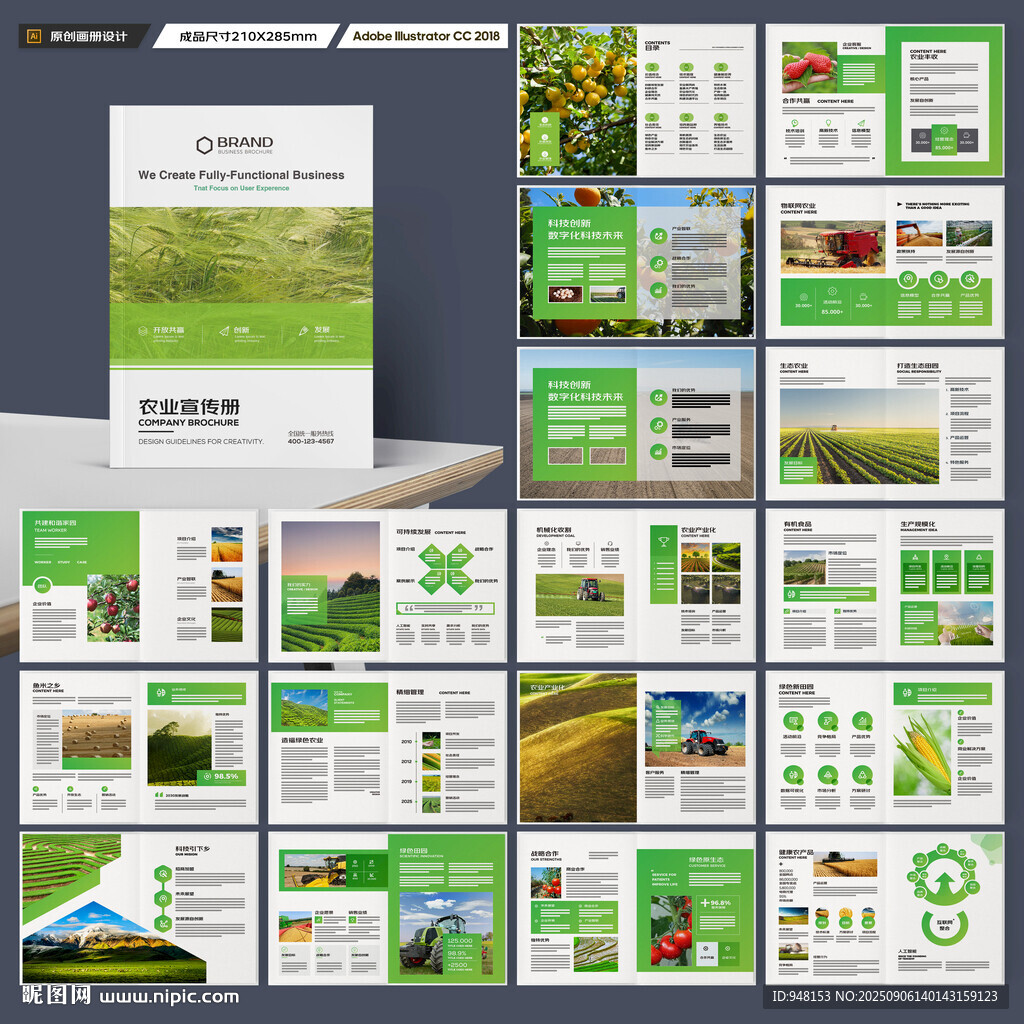
Task: Click the 原创画册设计 label
Action: pyautogui.click(x=88, y=37)
